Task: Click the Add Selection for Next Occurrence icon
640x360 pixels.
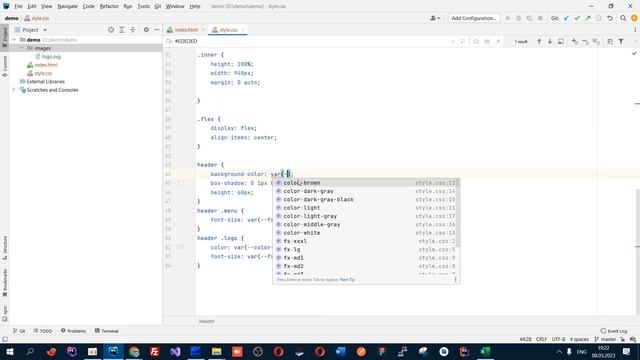Action: click(x=575, y=42)
